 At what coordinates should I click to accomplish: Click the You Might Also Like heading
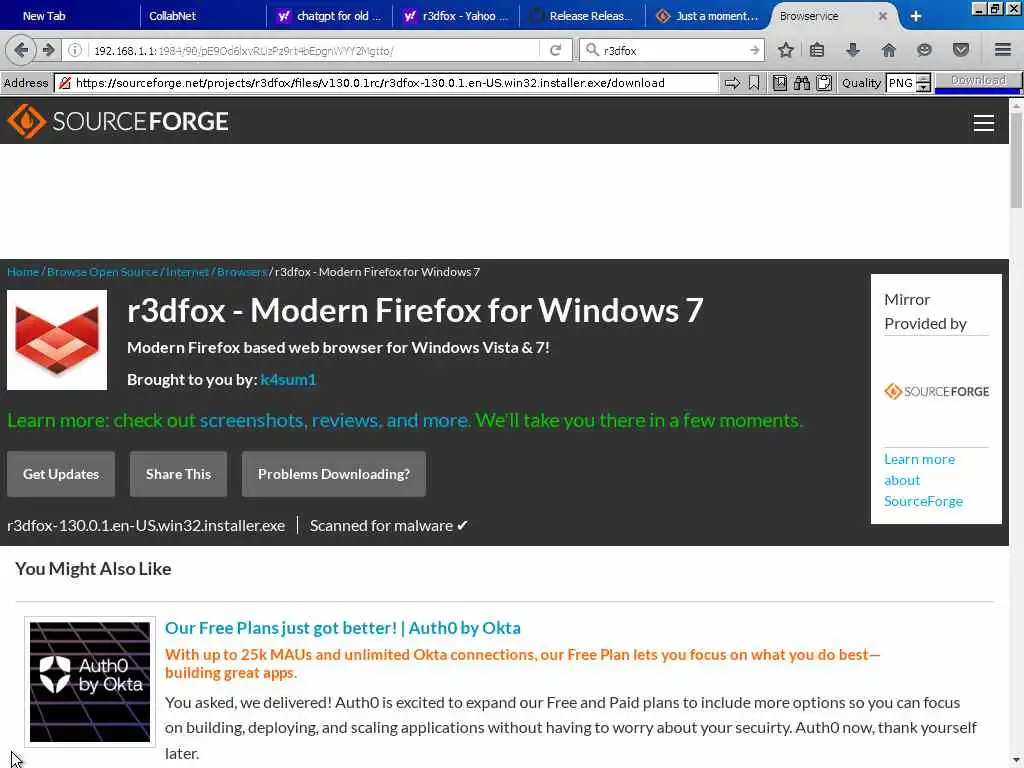93,569
